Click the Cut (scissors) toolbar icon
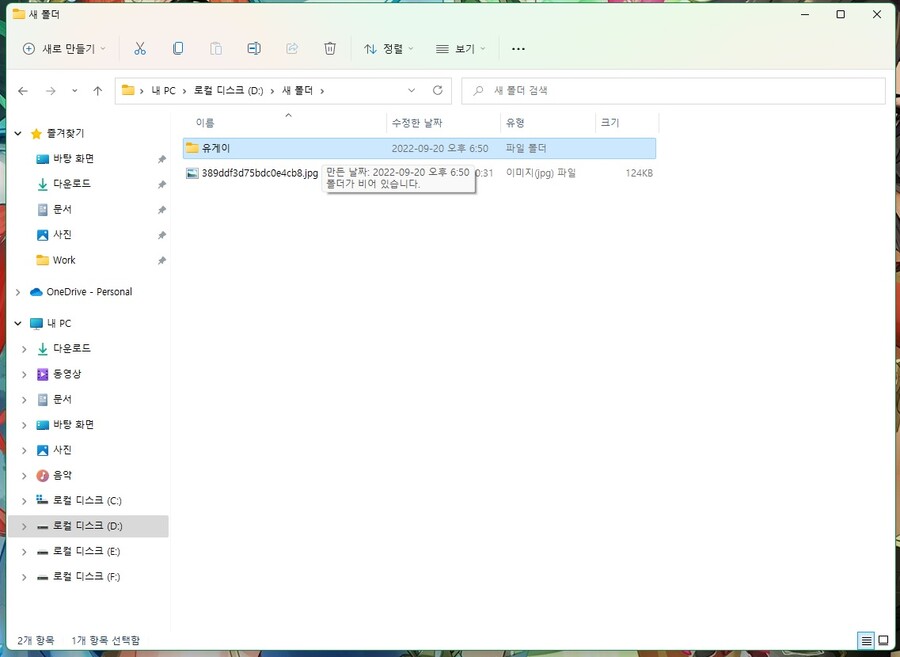The width and height of the screenshot is (900, 657). [140, 48]
